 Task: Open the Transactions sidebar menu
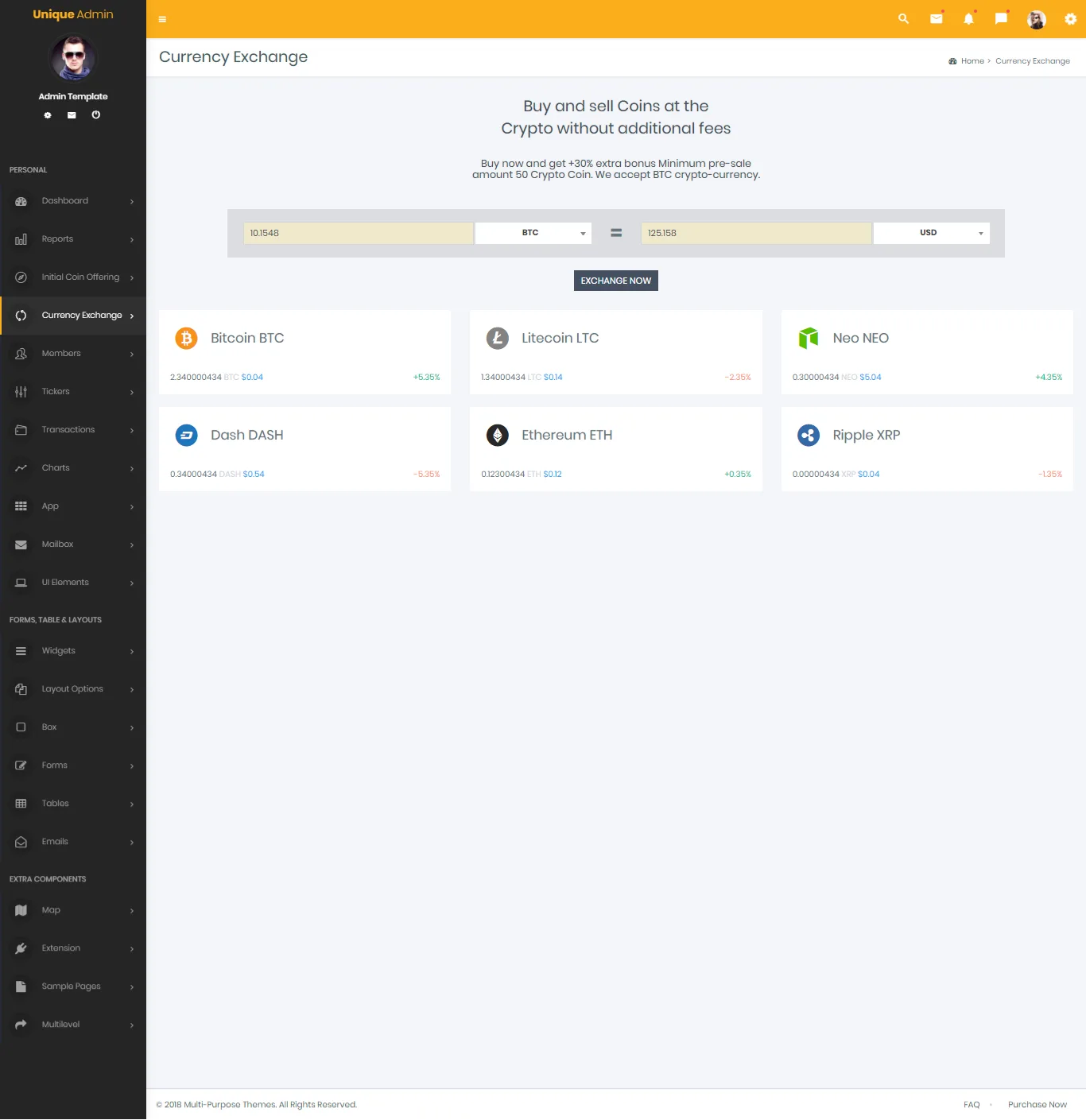[67, 429]
